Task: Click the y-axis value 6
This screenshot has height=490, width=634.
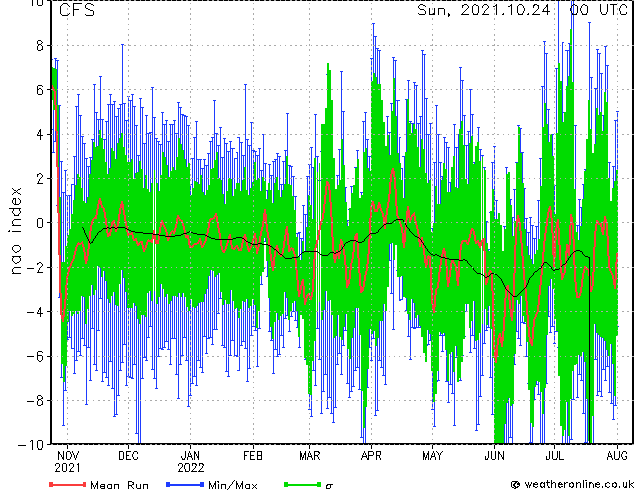Action: click(40, 90)
